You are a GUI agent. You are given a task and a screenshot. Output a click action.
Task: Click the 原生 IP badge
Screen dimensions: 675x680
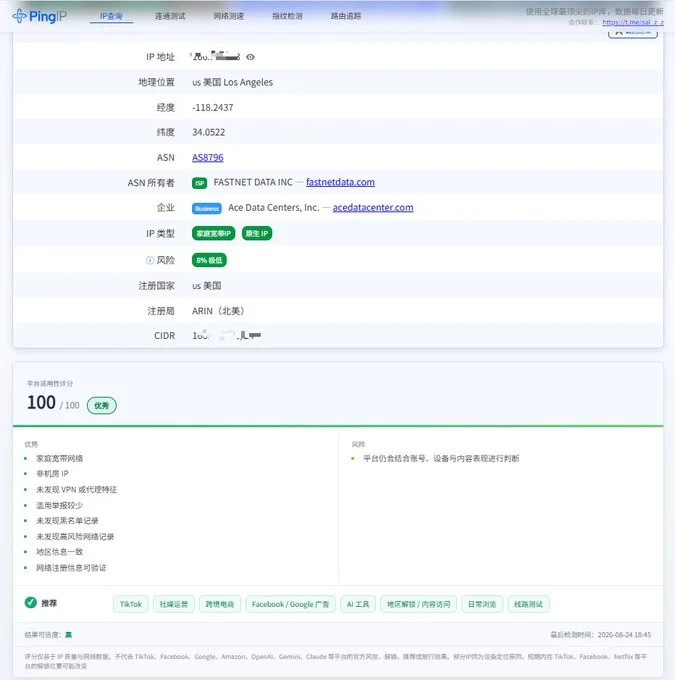257,234
